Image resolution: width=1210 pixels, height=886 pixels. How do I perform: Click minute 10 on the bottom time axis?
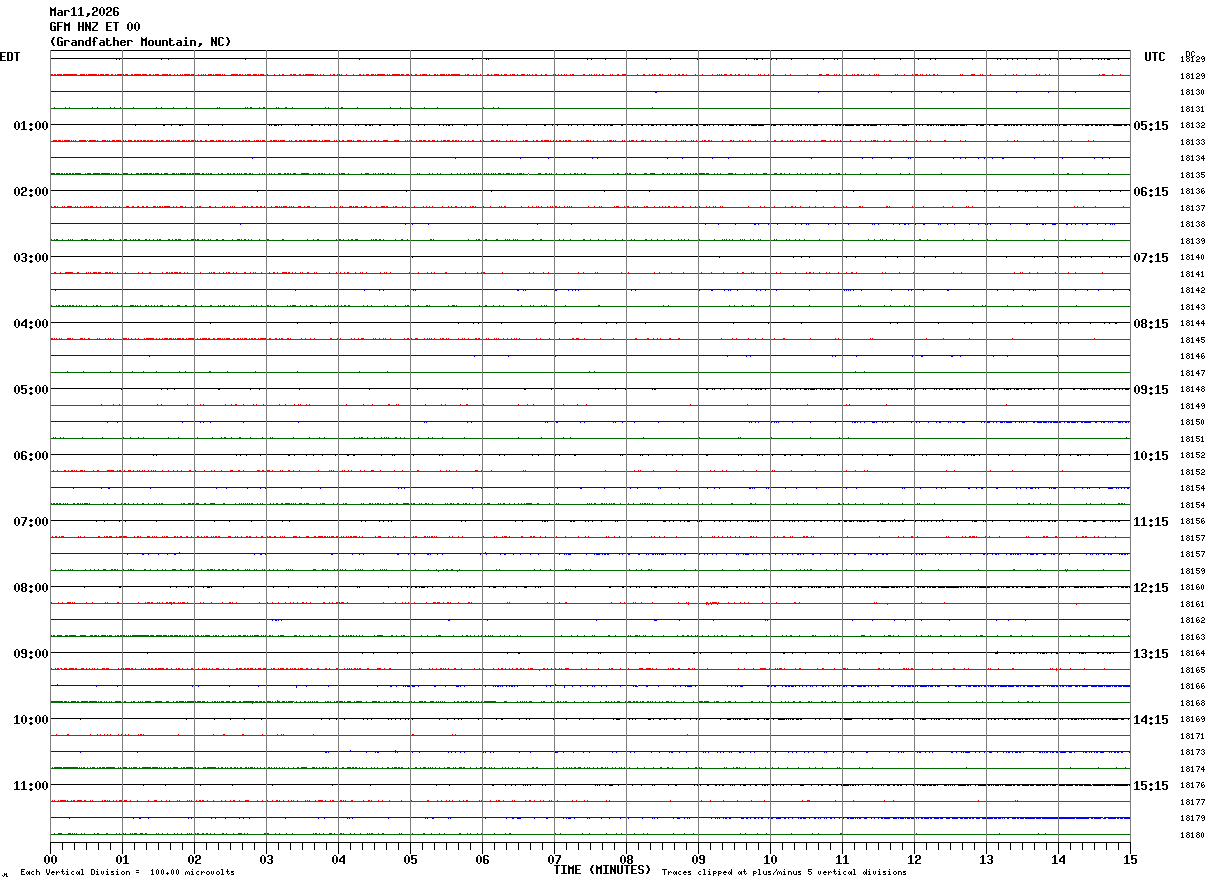pyautogui.click(x=770, y=859)
